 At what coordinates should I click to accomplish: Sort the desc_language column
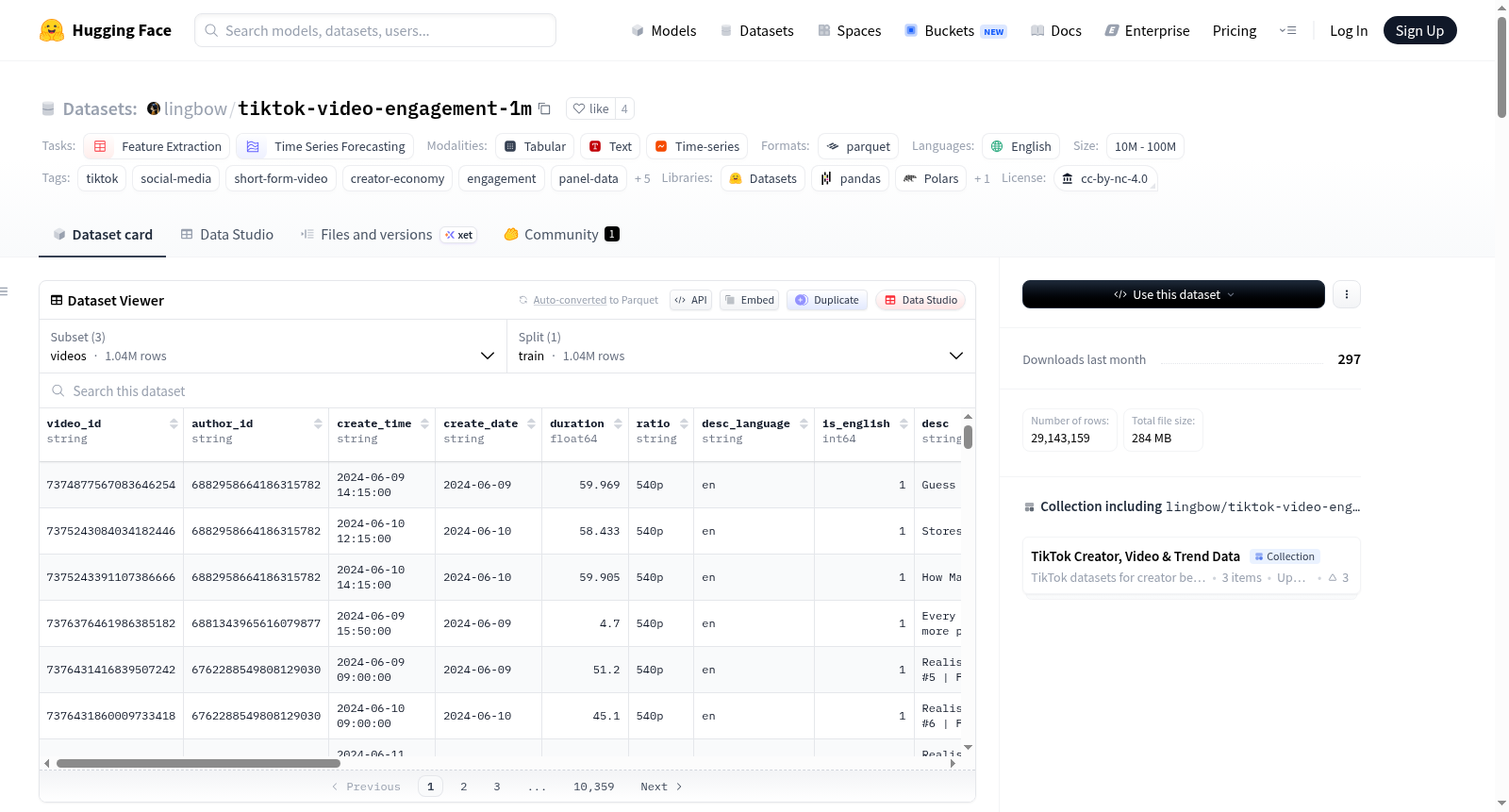(804, 423)
